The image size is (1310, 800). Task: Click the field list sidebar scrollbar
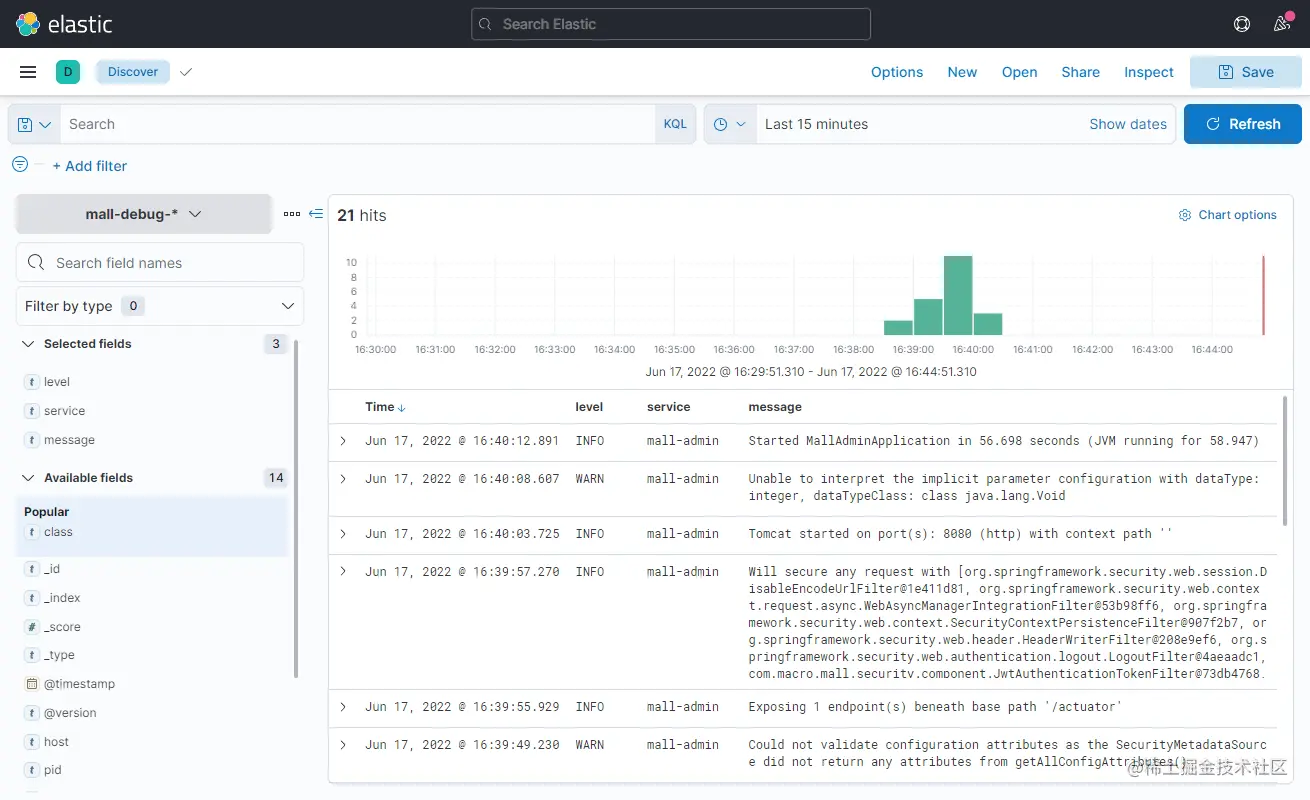[x=295, y=508]
